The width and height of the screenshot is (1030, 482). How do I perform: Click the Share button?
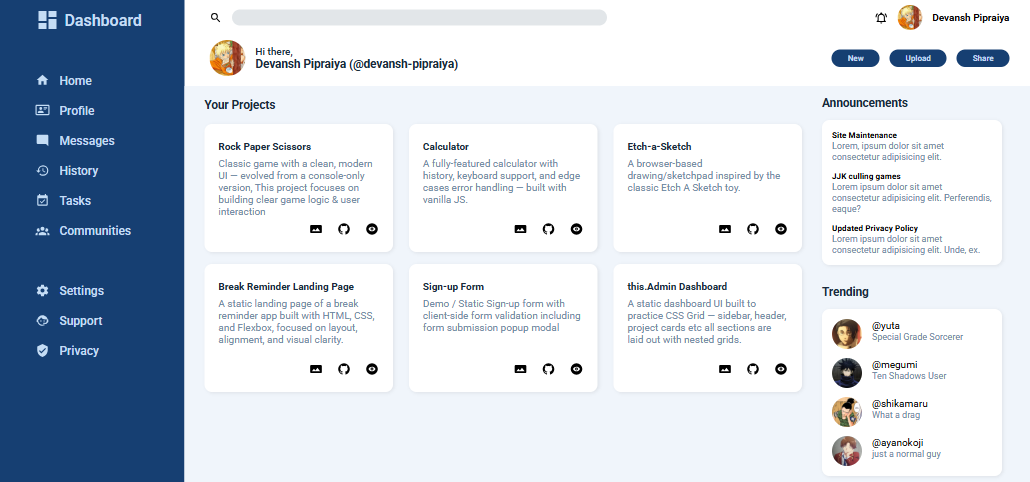tap(983, 58)
